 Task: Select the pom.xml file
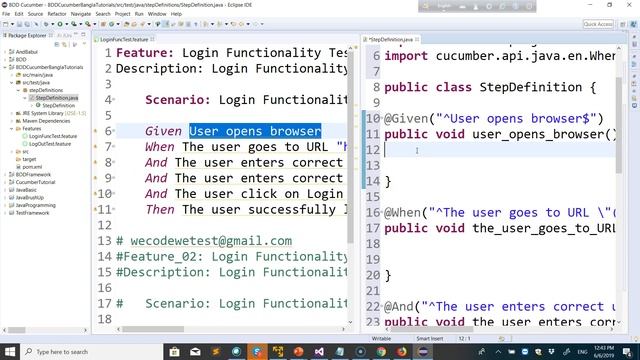click(32, 167)
